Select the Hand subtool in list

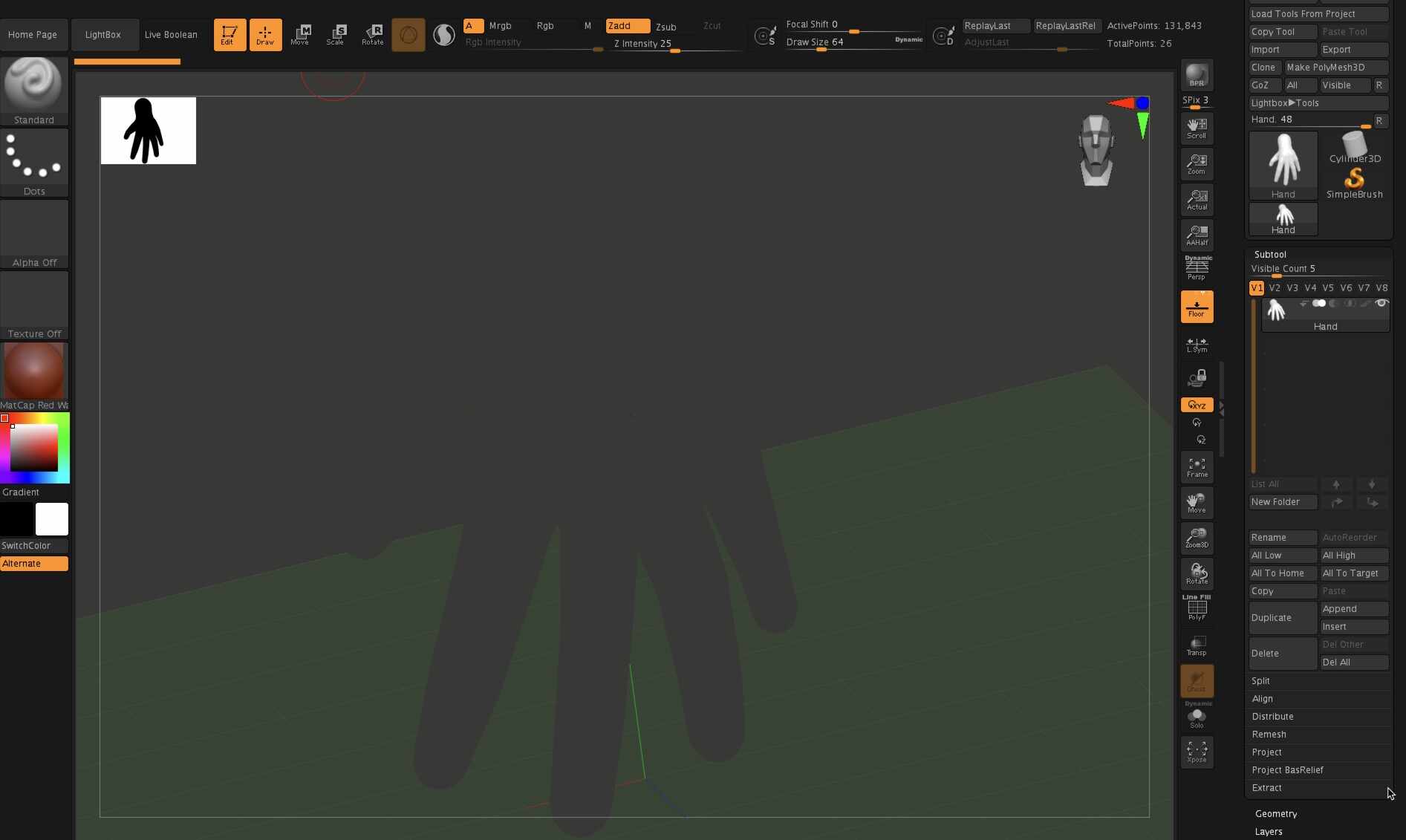click(1325, 315)
